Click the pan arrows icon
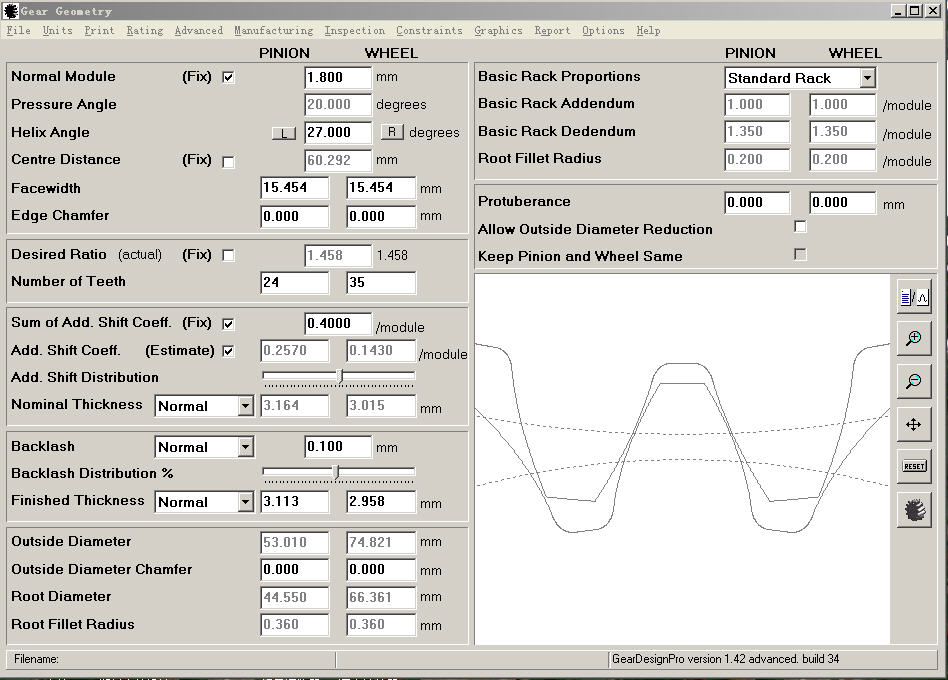This screenshot has height=680, width=948. (914, 424)
